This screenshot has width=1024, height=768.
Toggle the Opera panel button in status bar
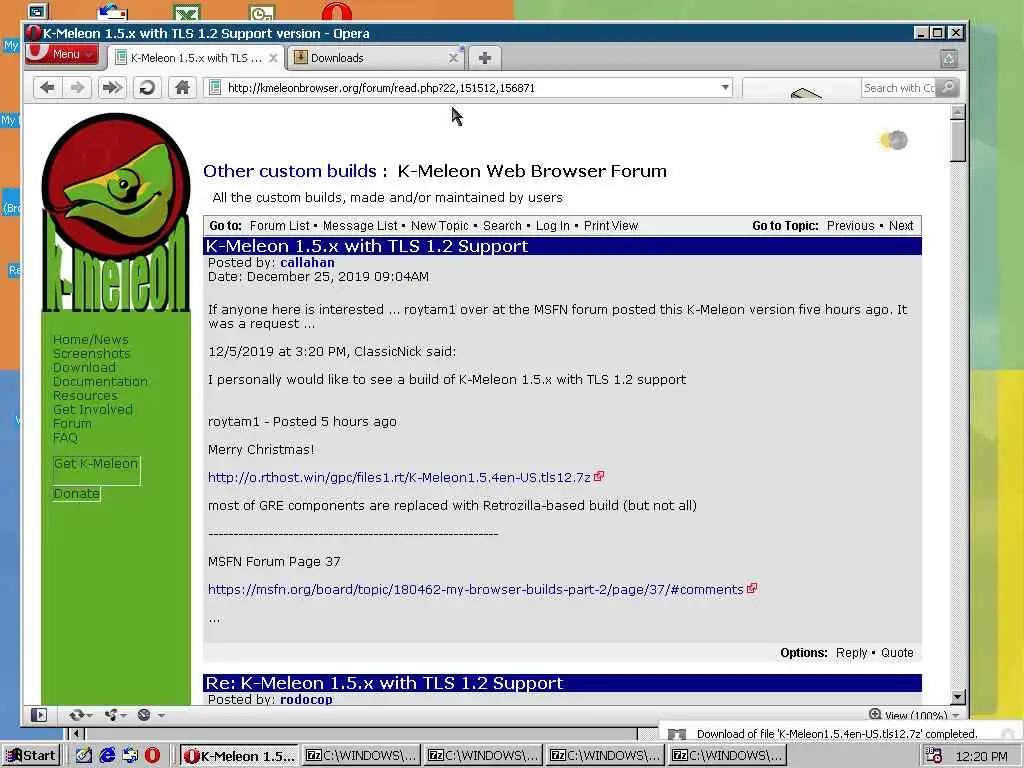(x=39, y=715)
